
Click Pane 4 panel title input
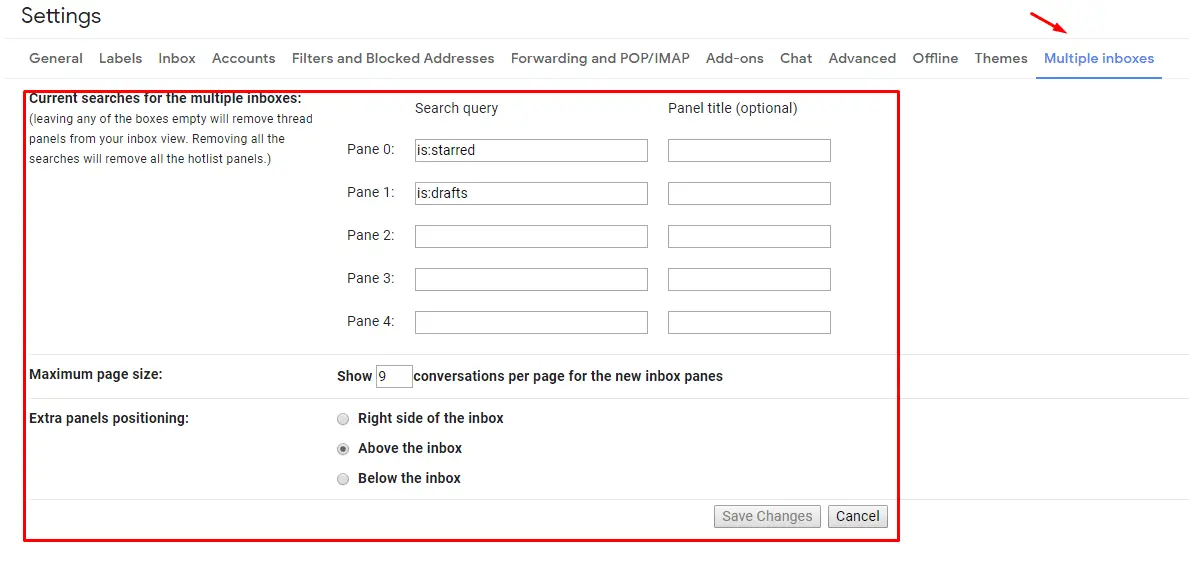(x=749, y=322)
